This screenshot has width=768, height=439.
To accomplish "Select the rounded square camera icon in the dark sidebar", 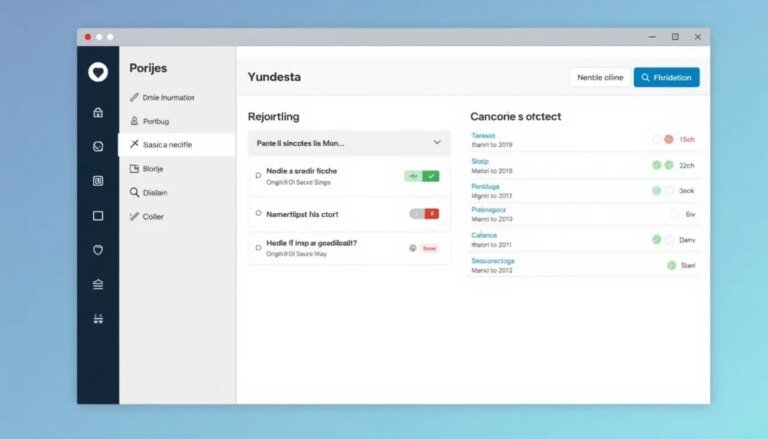I will tap(98, 181).
